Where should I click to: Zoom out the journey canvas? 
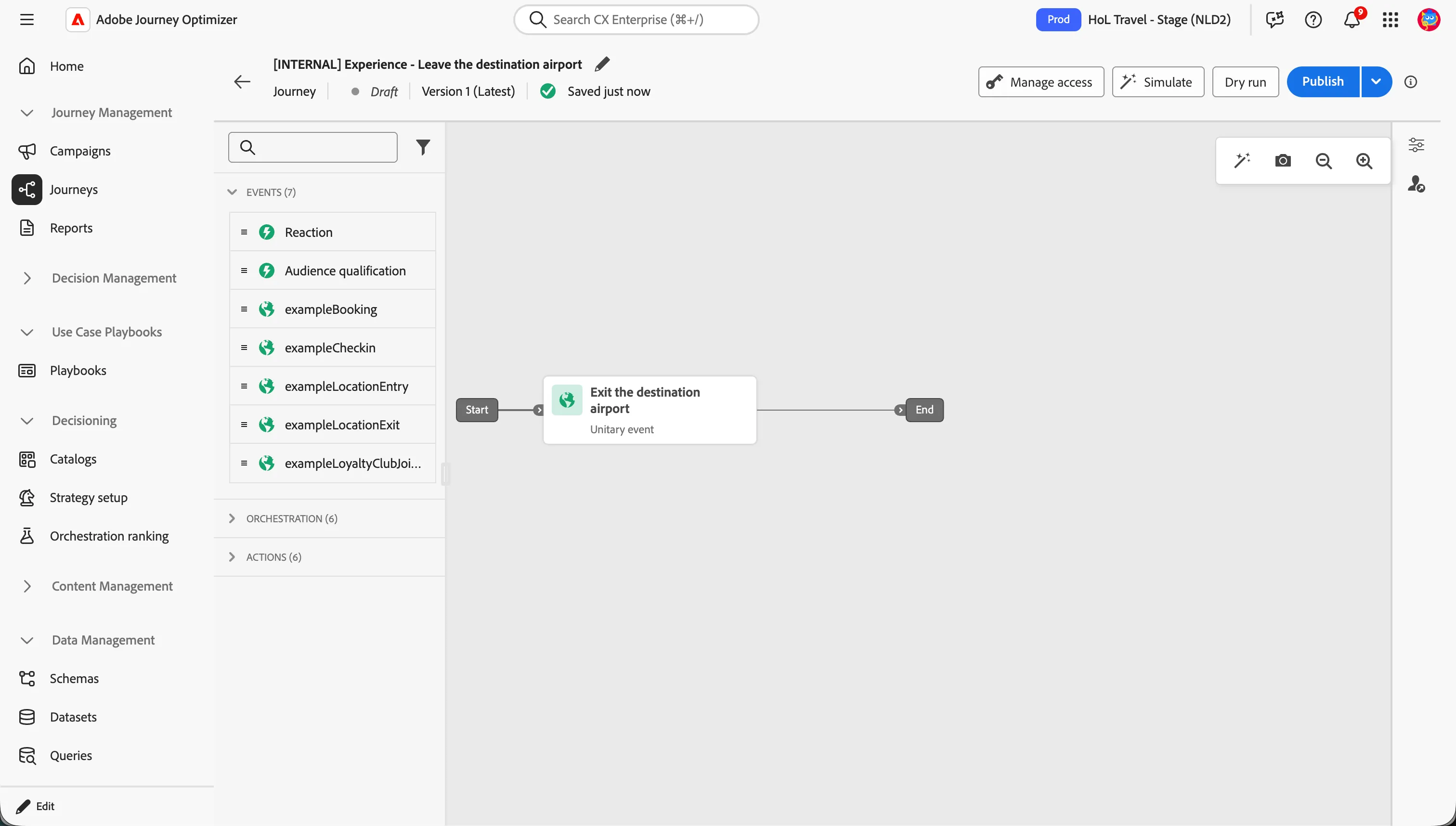(x=1324, y=161)
